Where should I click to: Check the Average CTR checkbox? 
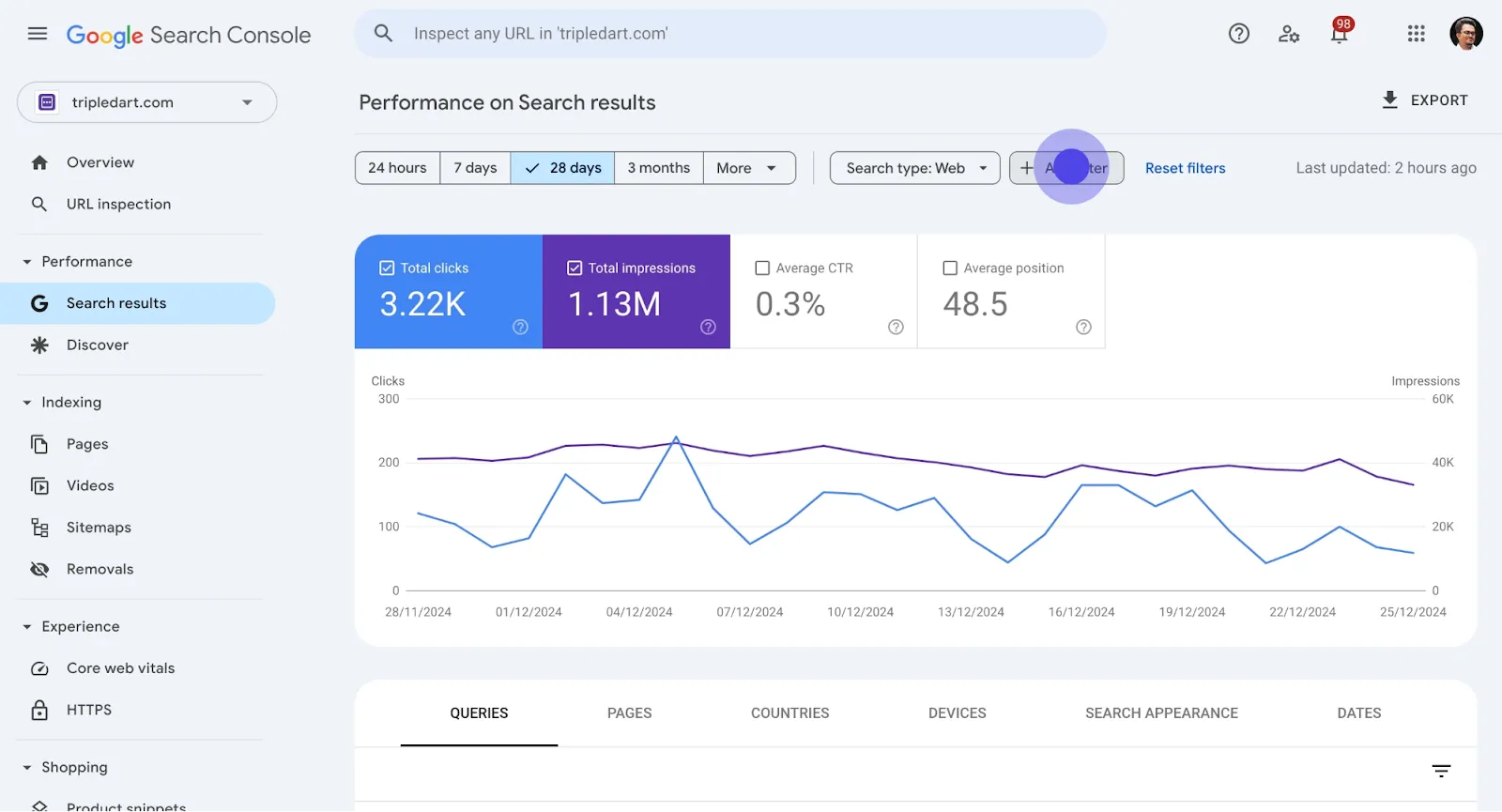pos(762,268)
